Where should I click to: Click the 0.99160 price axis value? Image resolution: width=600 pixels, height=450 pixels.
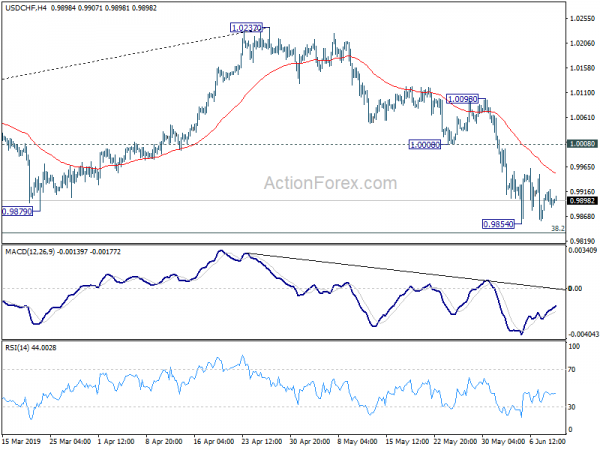pyautogui.click(x=582, y=192)
